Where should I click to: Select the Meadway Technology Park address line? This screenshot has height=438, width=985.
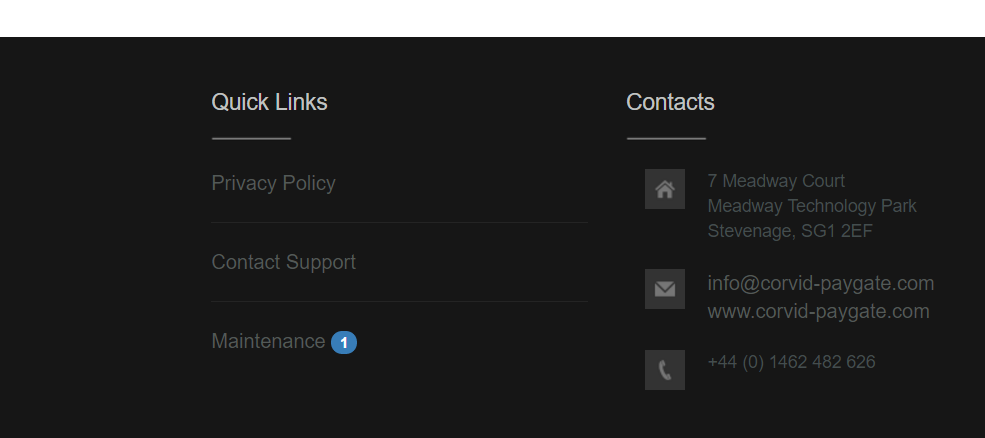point(812,206)
